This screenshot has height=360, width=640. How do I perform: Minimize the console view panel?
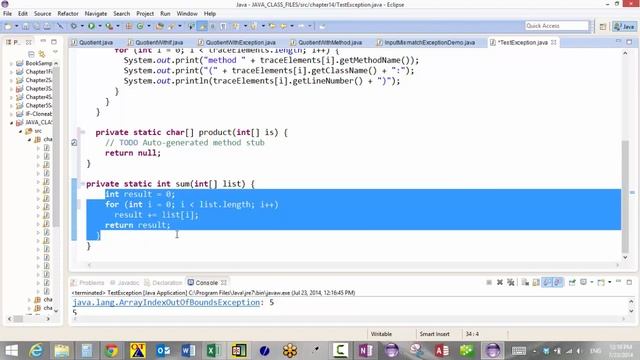point(619,282)
